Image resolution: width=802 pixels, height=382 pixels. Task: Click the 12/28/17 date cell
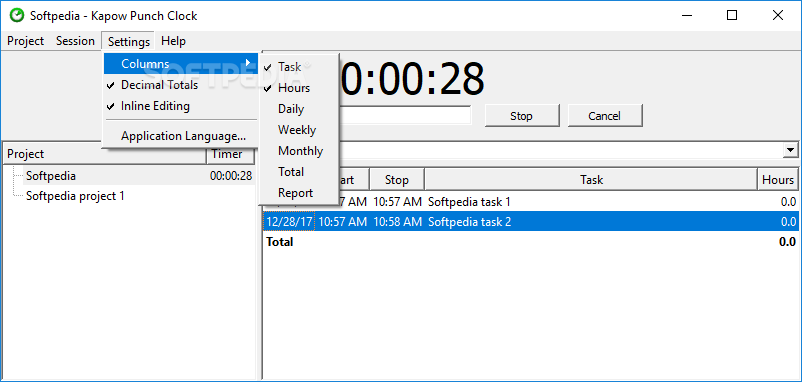289,222
